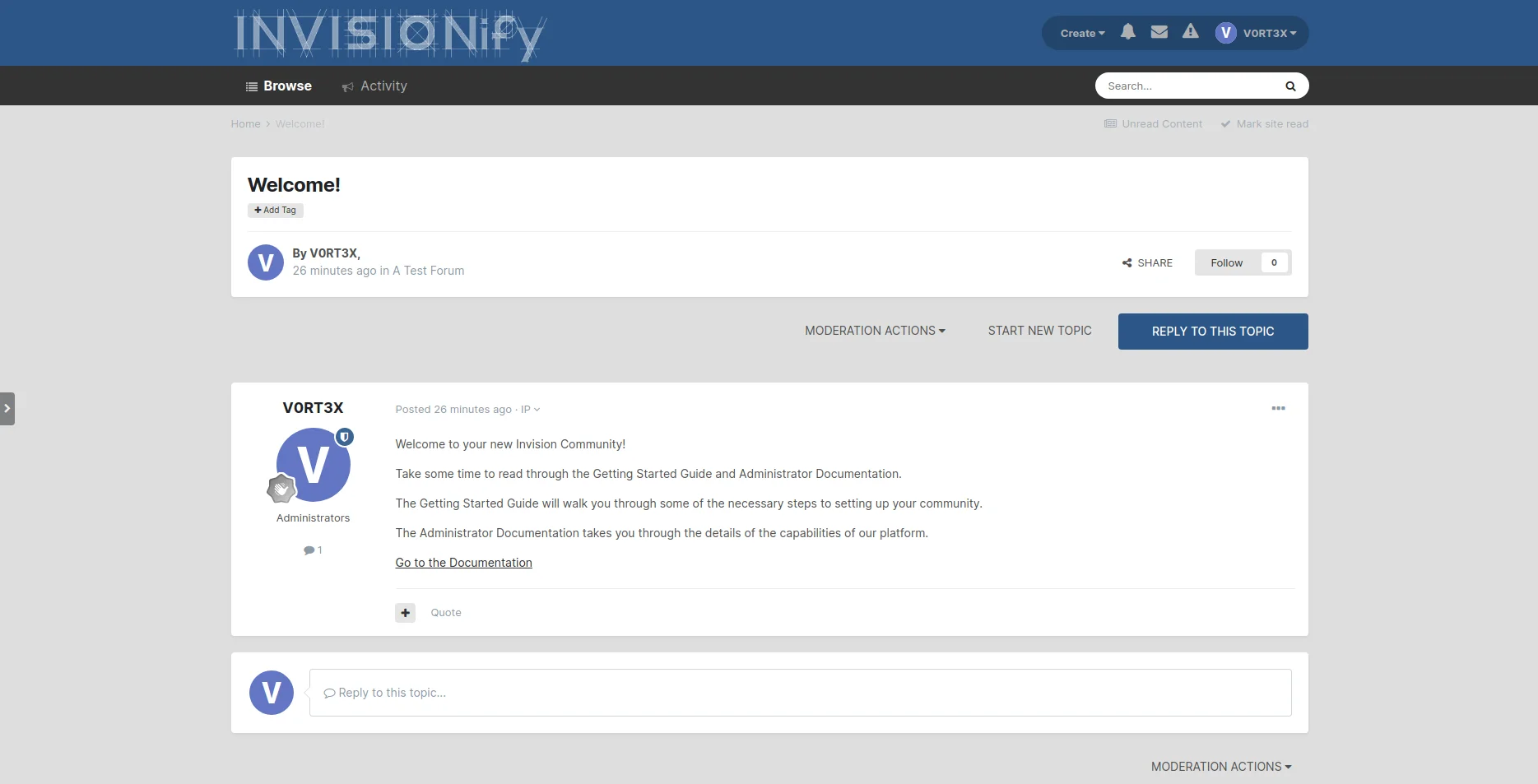Click the Invisionify logo

click(x=389, y=35)
